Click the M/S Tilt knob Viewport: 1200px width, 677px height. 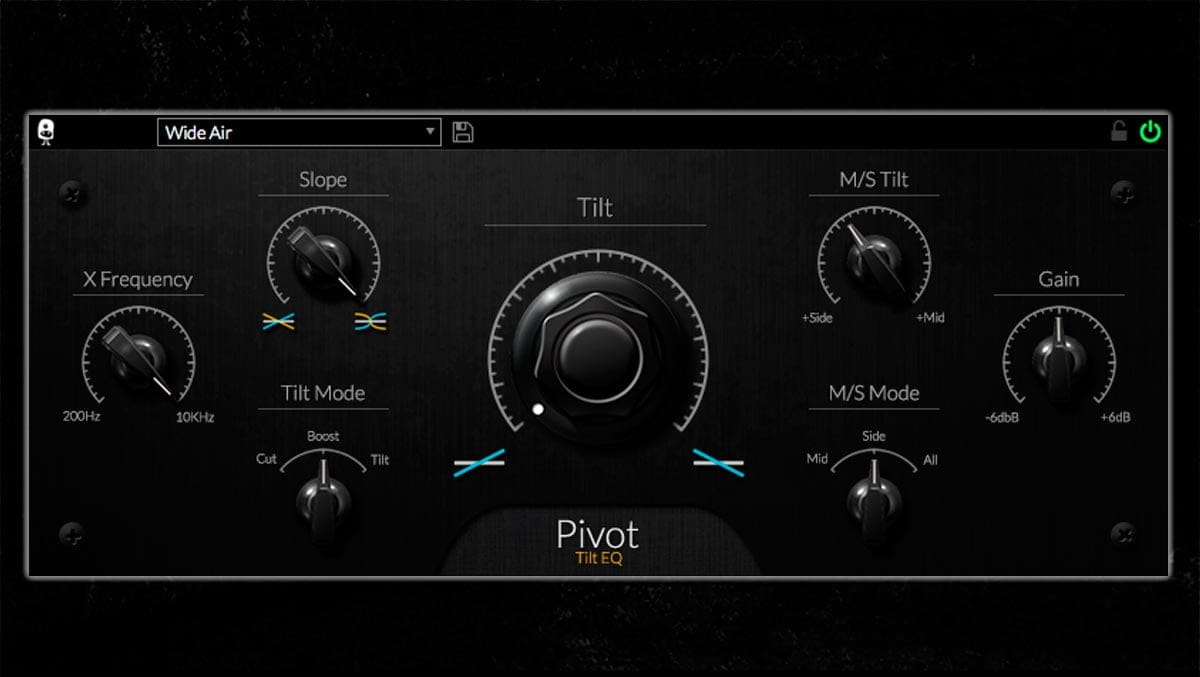(x=873, y=257)
